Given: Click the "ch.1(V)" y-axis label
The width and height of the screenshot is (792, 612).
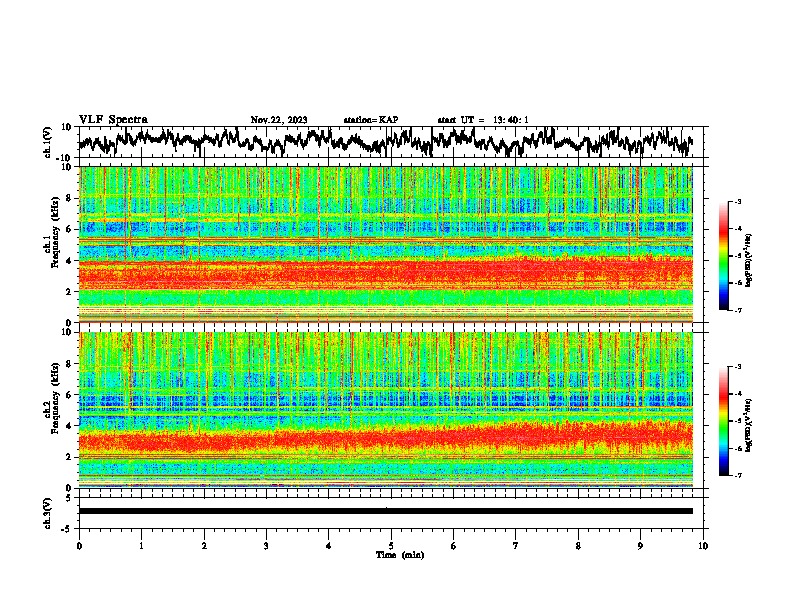Looking at the screenshot, I should coord(48,142).
